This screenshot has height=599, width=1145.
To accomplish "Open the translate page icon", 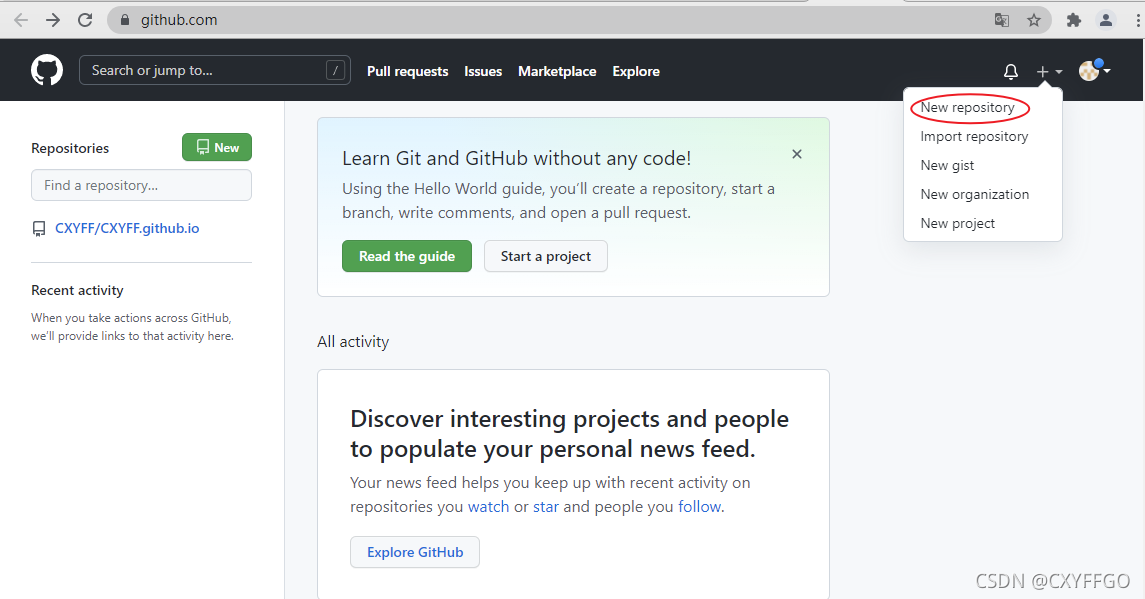I will click(1002, 20).
